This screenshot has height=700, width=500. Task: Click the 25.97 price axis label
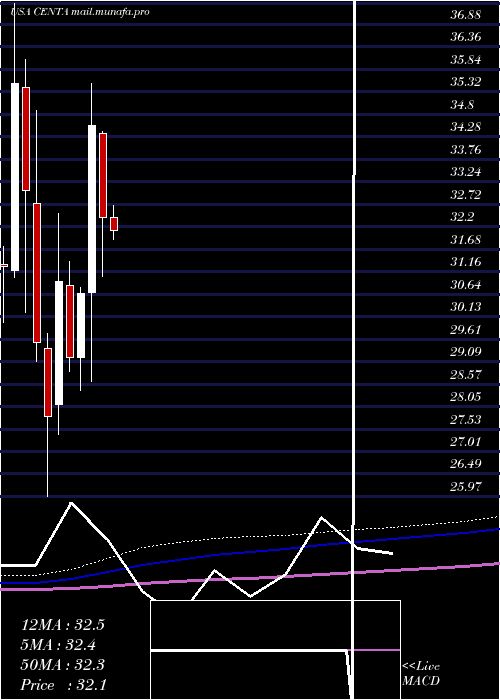466,487
